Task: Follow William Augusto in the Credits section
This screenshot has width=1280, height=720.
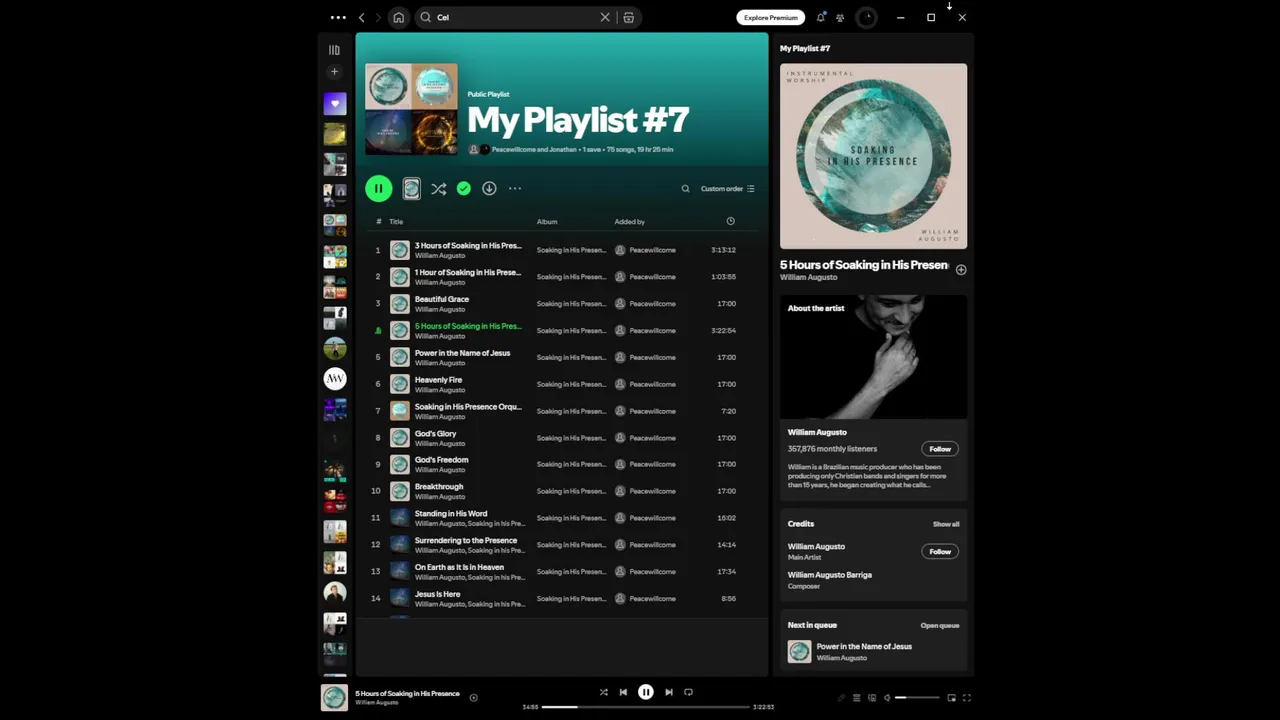Action: click(x=940, y=551)
